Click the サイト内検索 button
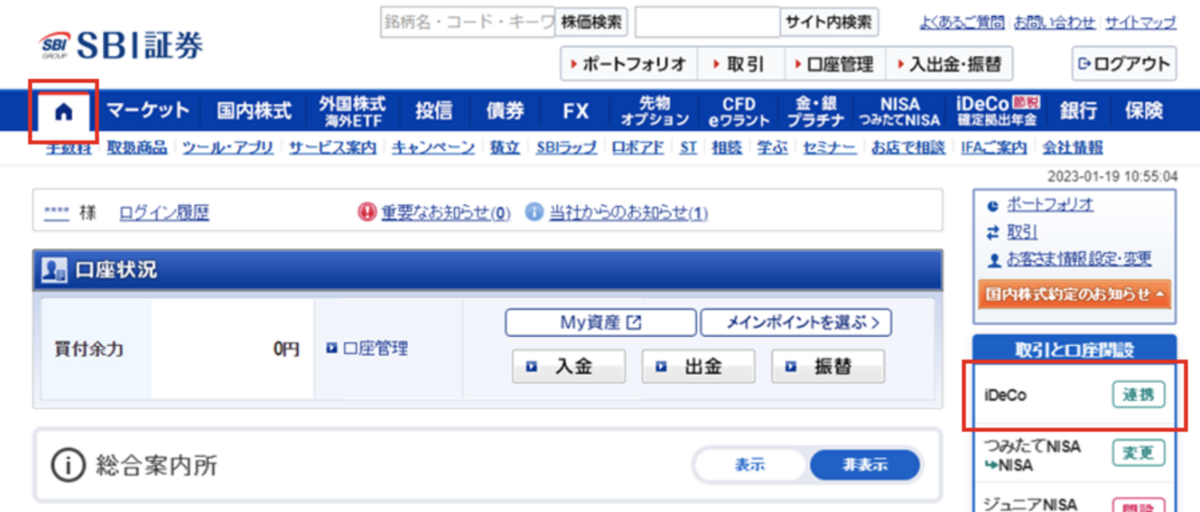 828,21
